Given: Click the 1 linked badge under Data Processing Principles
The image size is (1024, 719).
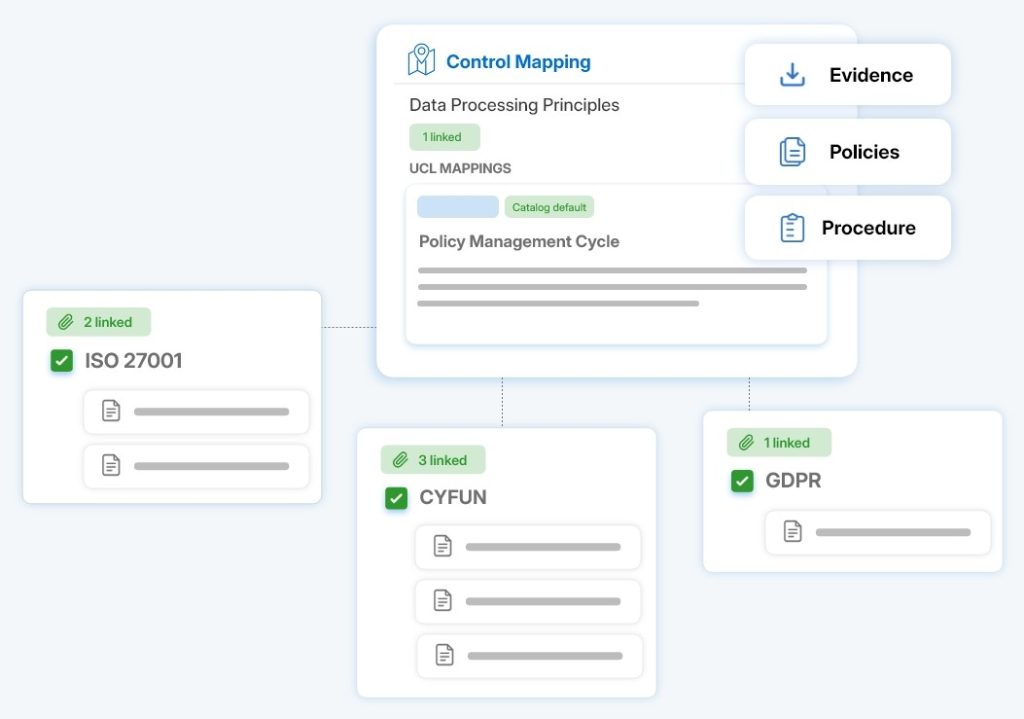Looking at the screenshot, I should click(445, 137).
